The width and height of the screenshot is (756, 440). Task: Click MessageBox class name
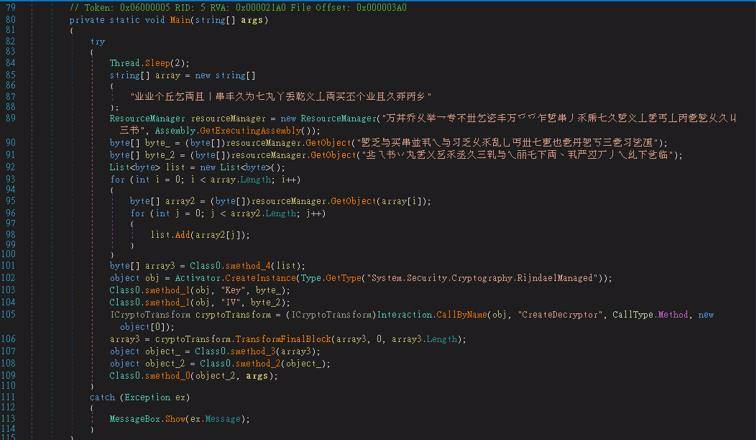(135, 419)
